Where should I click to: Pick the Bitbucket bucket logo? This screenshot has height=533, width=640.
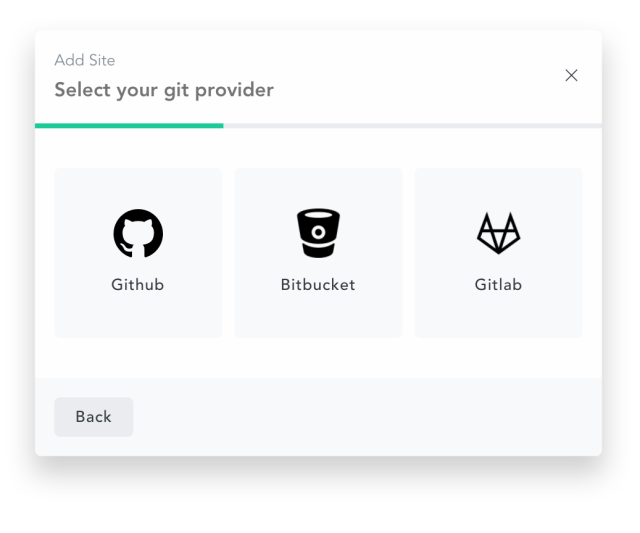coord(318,233)
